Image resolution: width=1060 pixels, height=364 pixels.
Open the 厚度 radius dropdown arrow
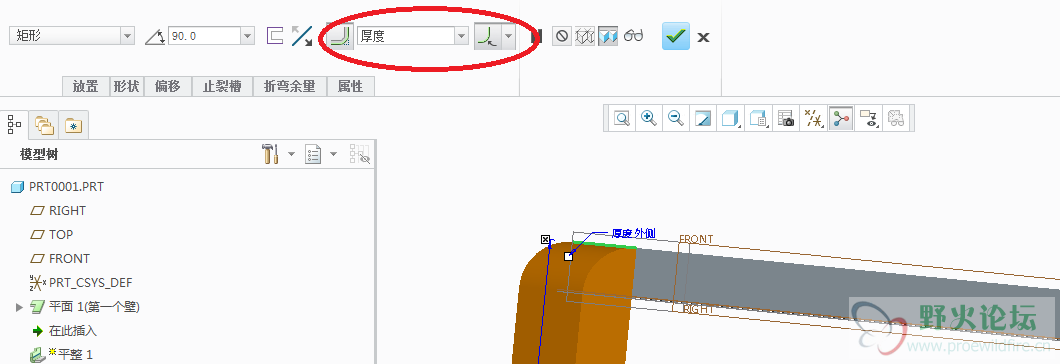coord(461,36)
